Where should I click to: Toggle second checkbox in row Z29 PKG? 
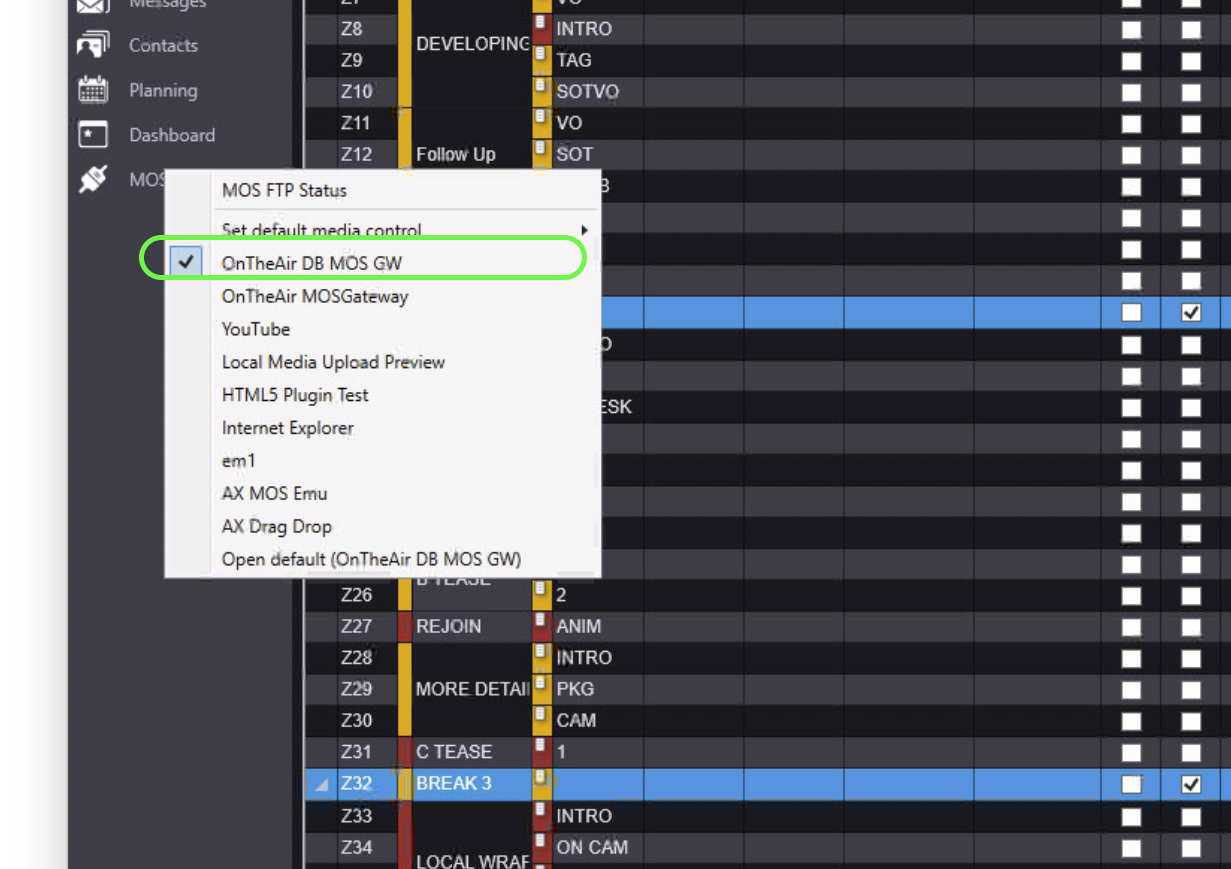(1191, 690)
